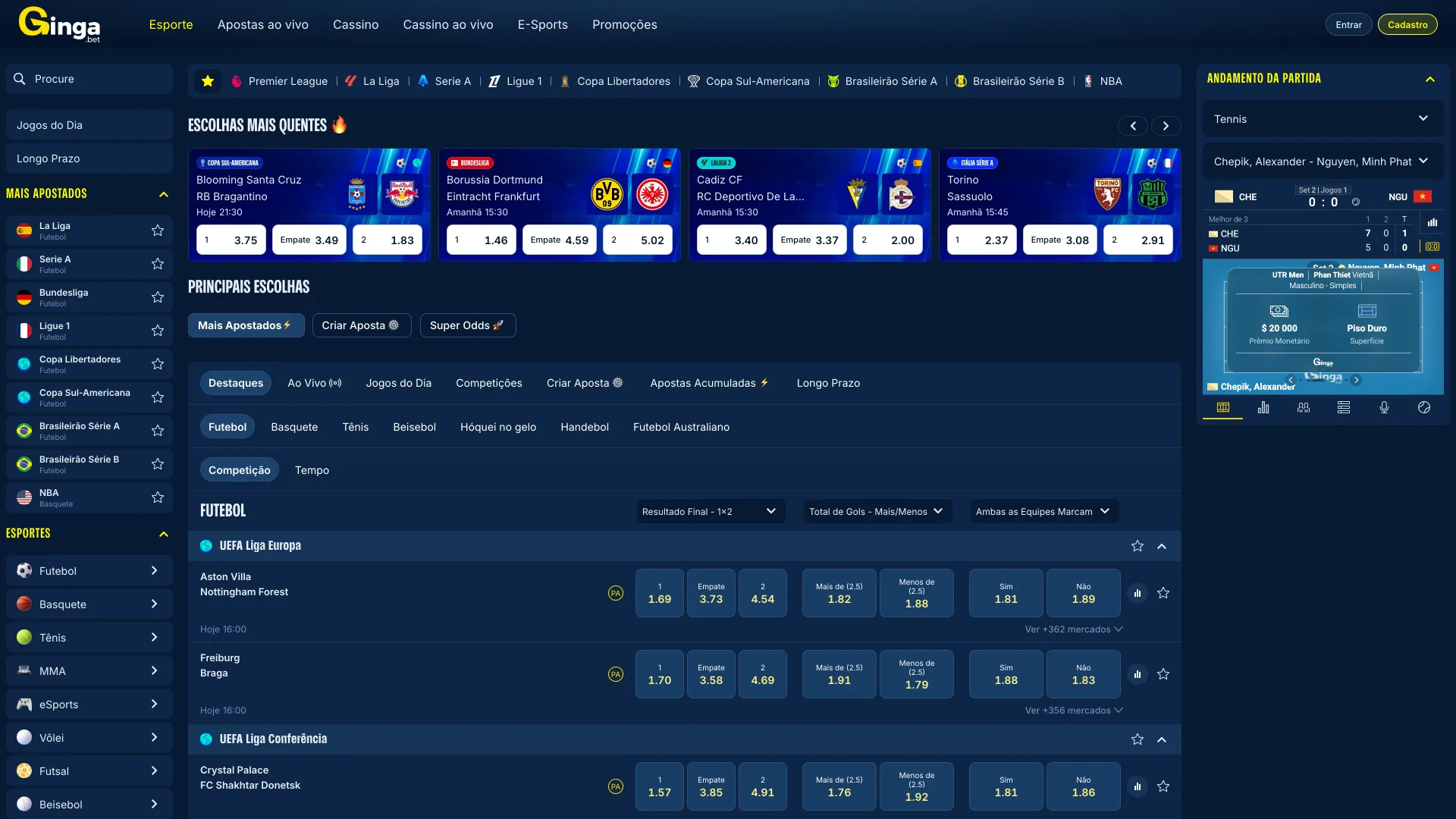
Task: Switch to Competições tab
Action: (489, 383)
